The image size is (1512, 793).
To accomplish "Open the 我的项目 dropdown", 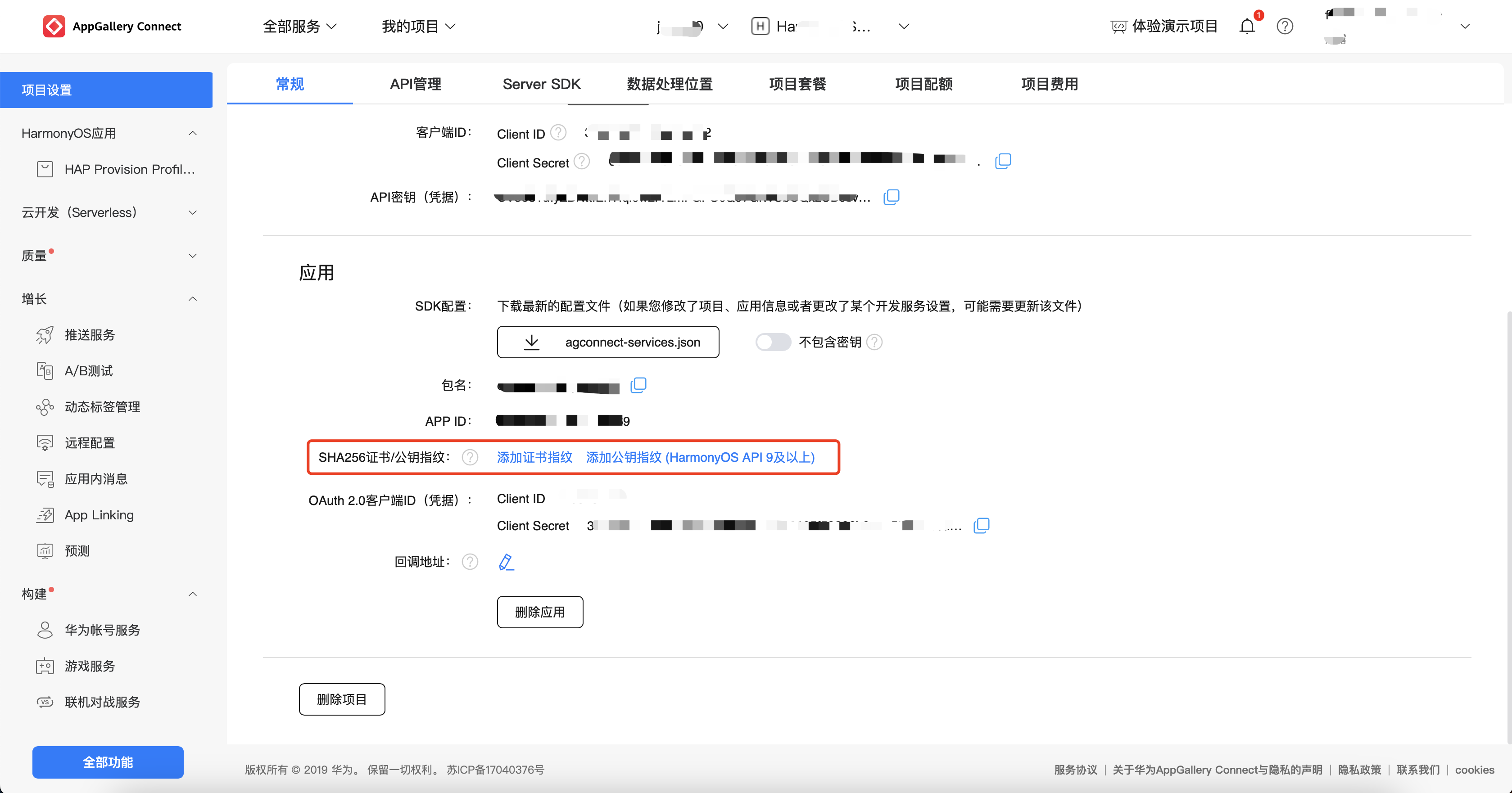I will (x=418, y=27).
